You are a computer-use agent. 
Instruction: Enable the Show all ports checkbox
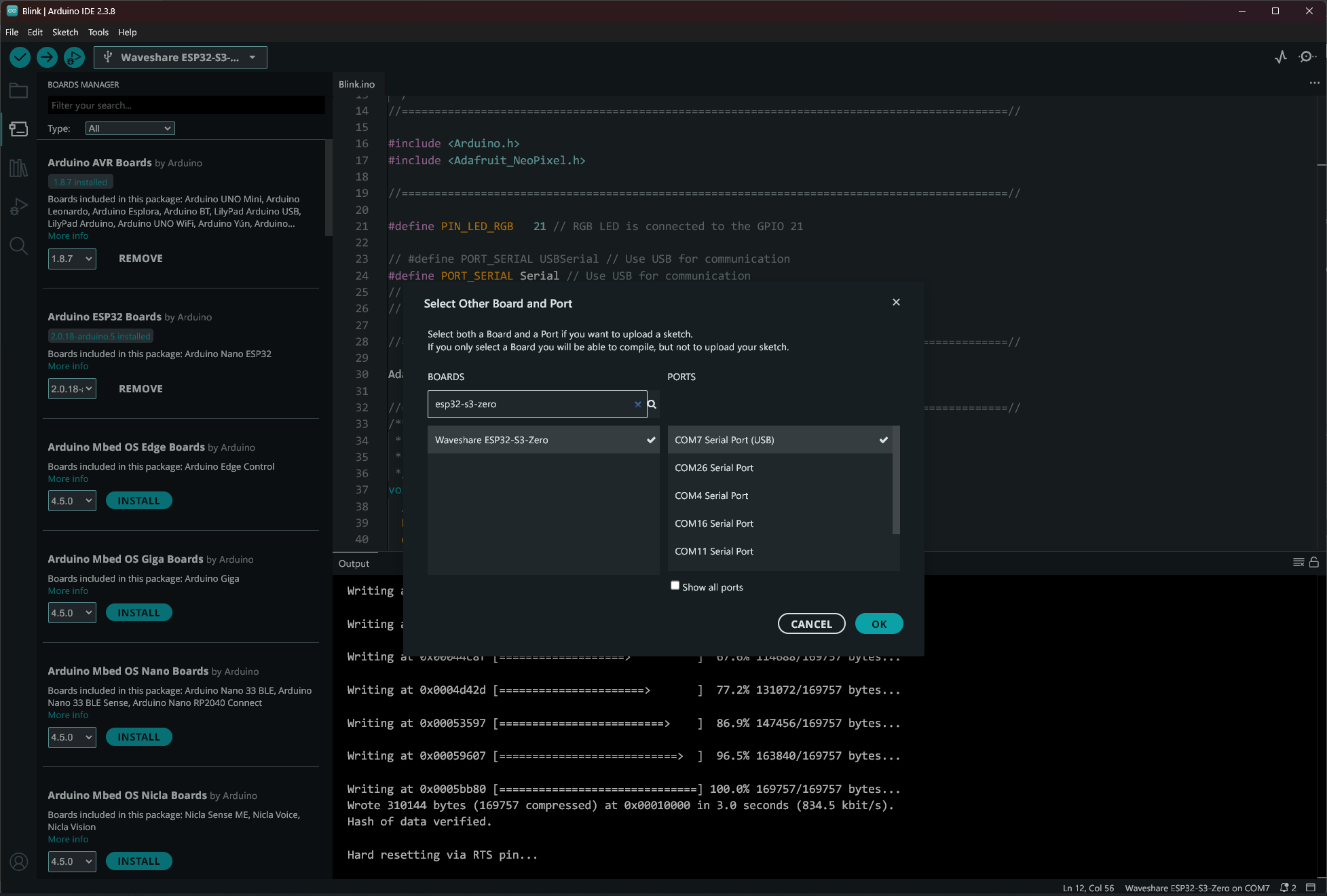point(675,586)
